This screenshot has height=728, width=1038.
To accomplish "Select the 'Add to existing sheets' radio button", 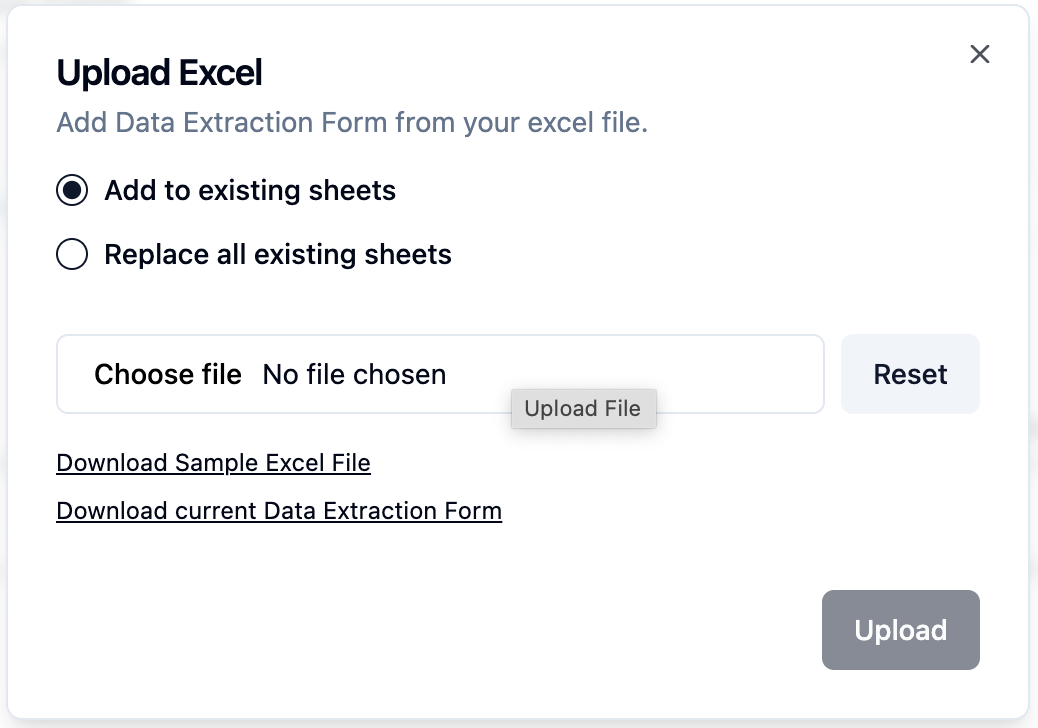I will click(x=72, y=190).
